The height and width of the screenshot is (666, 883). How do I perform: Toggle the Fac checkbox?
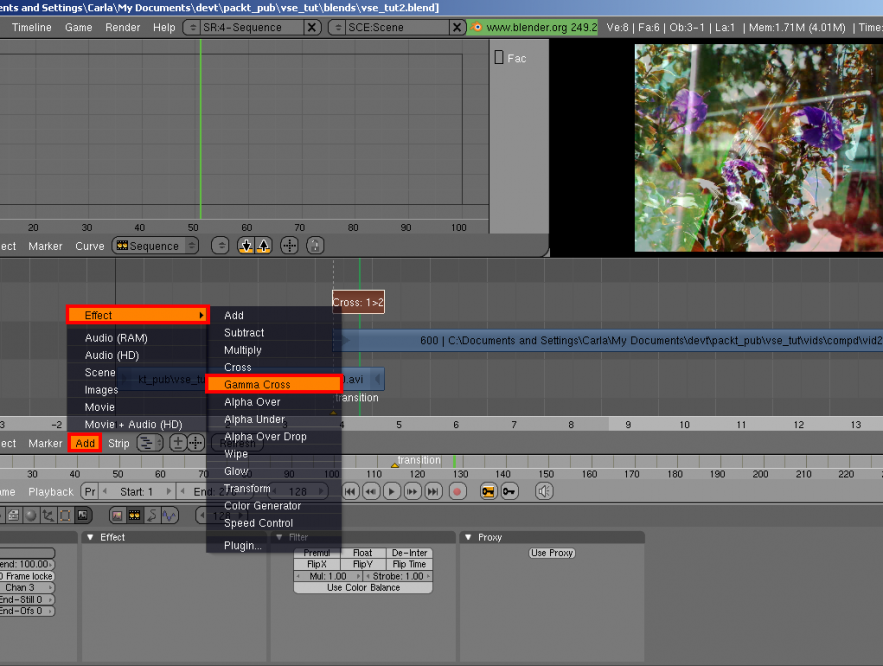pos(499,57)
